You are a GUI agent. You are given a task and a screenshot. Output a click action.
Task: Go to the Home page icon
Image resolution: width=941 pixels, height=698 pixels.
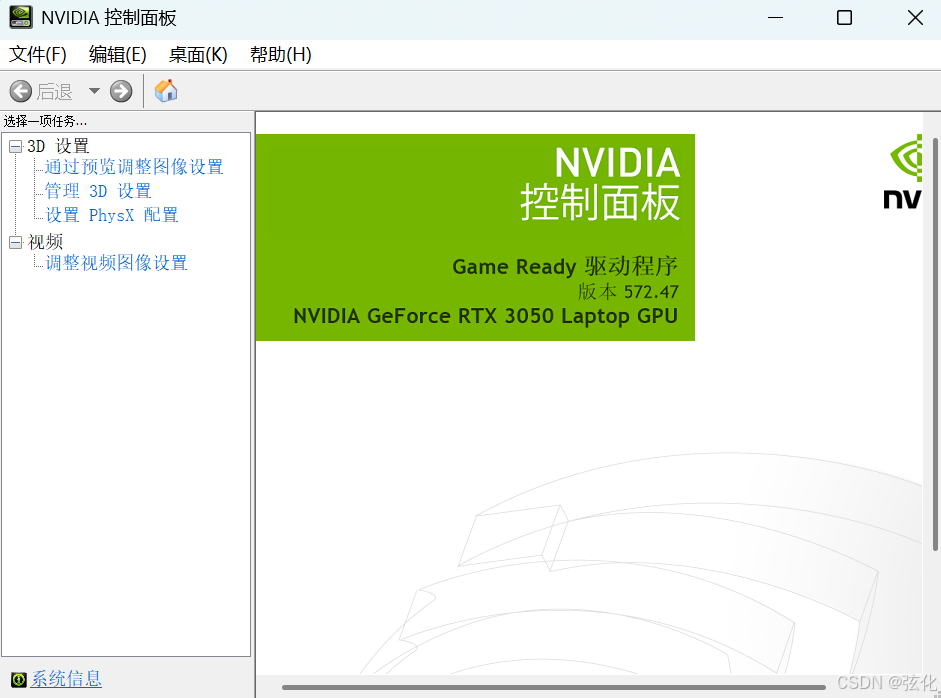(x=166, y=91)
